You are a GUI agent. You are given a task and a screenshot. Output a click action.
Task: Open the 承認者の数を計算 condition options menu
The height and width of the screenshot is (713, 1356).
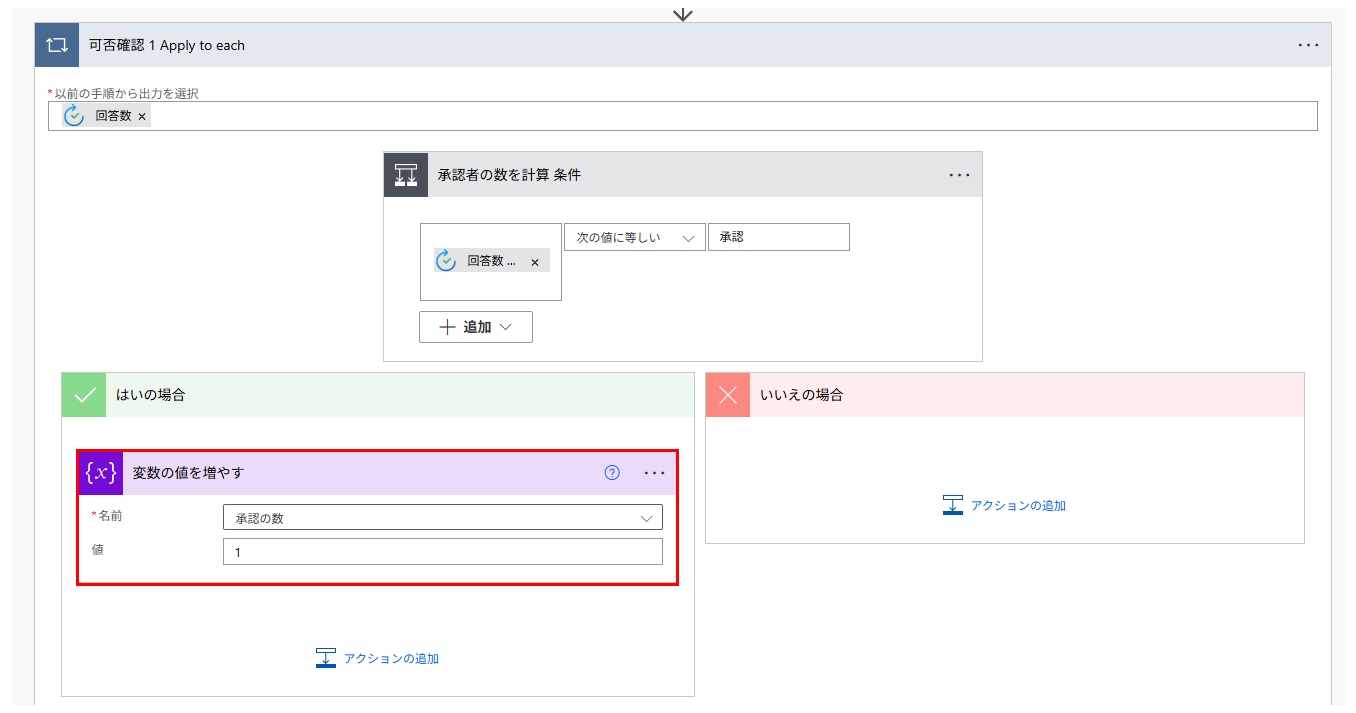(x=960, y=174)
